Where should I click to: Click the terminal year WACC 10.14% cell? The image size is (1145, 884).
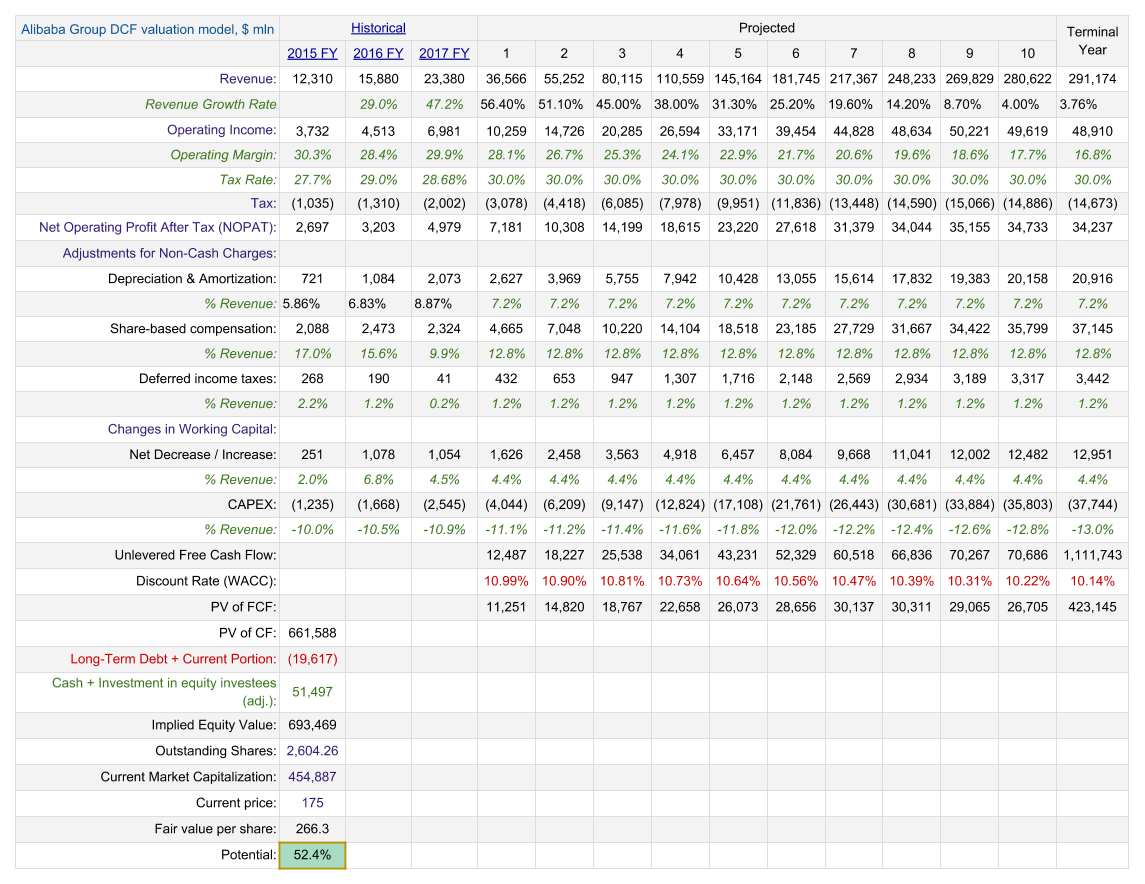point(1092,581)
